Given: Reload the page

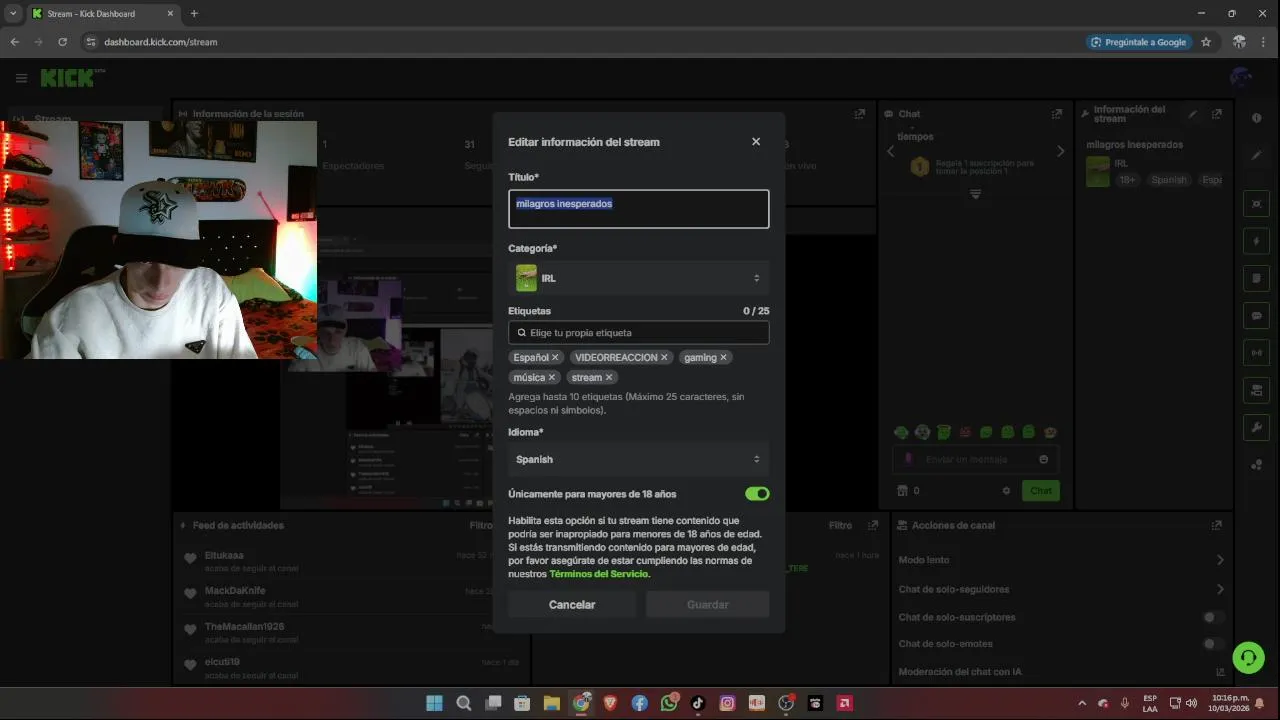Looking at the screenshot, I should 62,42.
